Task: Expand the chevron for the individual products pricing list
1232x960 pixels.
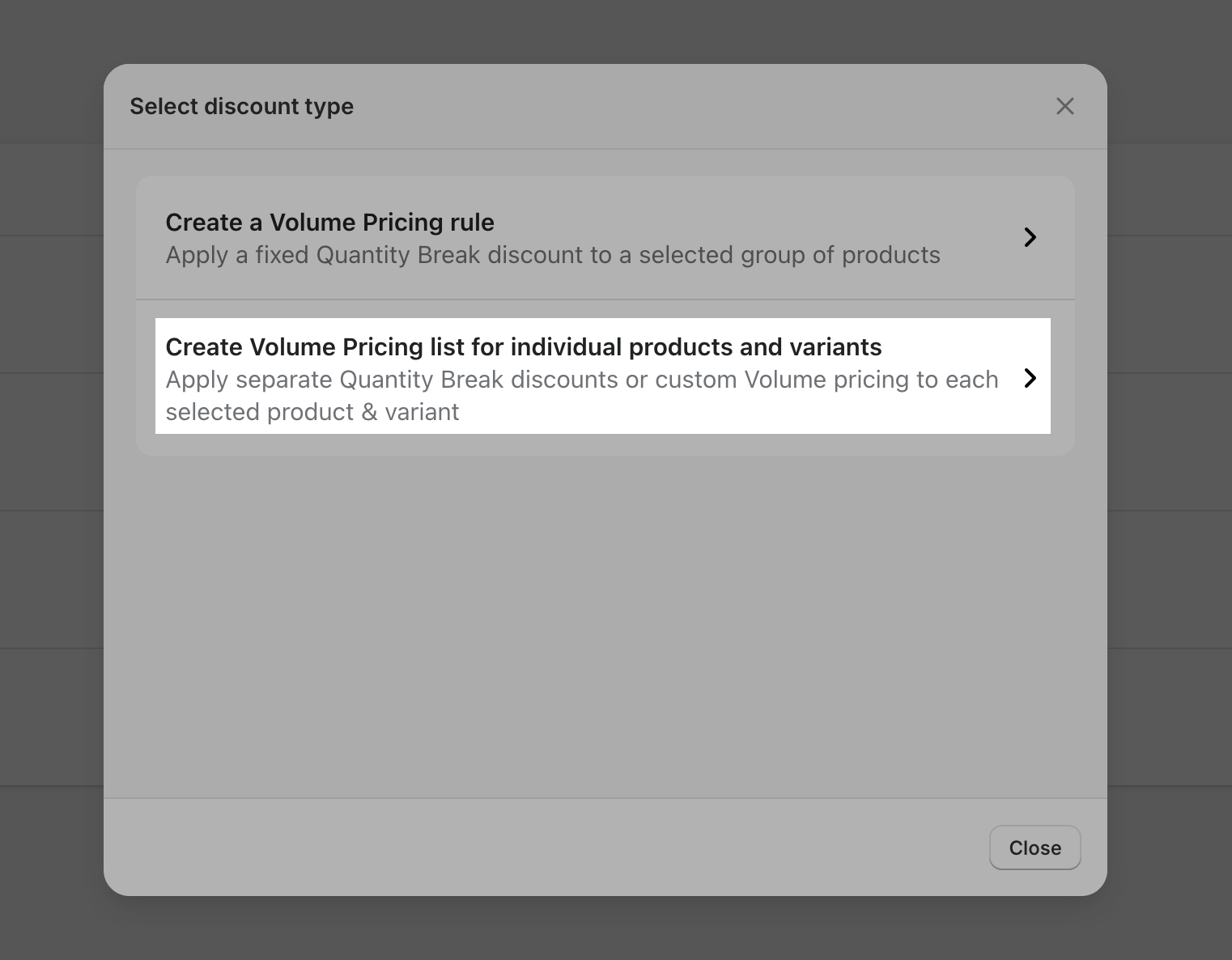Action: [1030, 378]
